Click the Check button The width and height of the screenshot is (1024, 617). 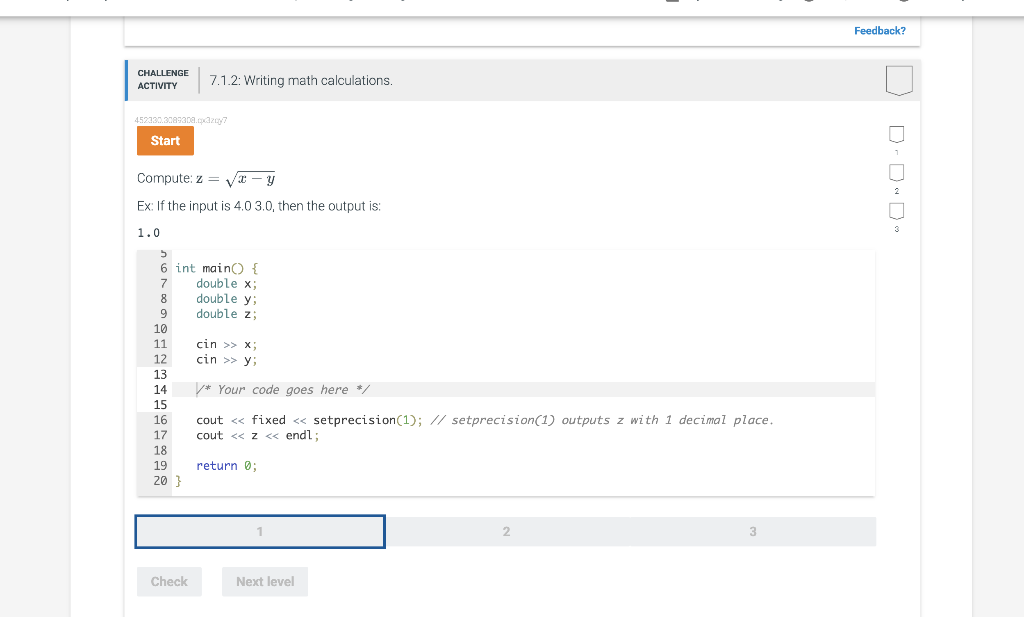(169, 581)
